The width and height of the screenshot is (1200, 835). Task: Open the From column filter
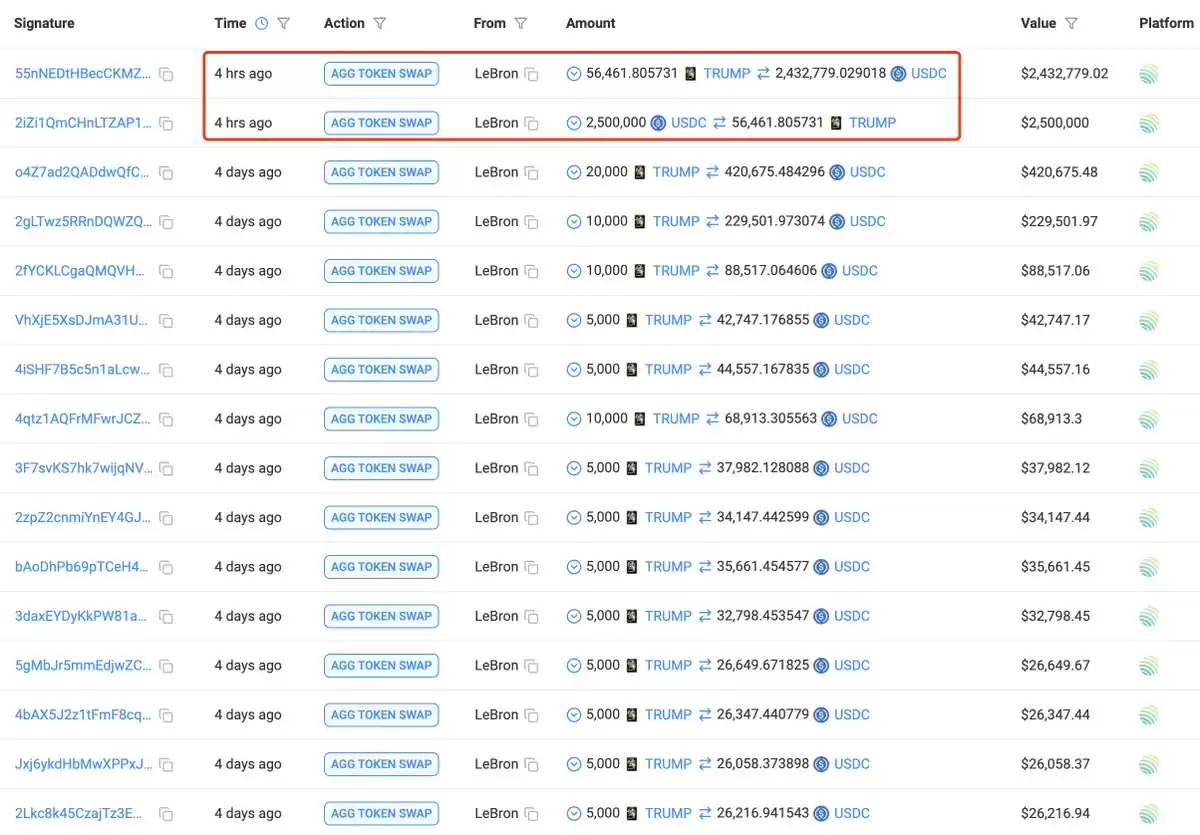pyautogui.click(x=521, y=23)
